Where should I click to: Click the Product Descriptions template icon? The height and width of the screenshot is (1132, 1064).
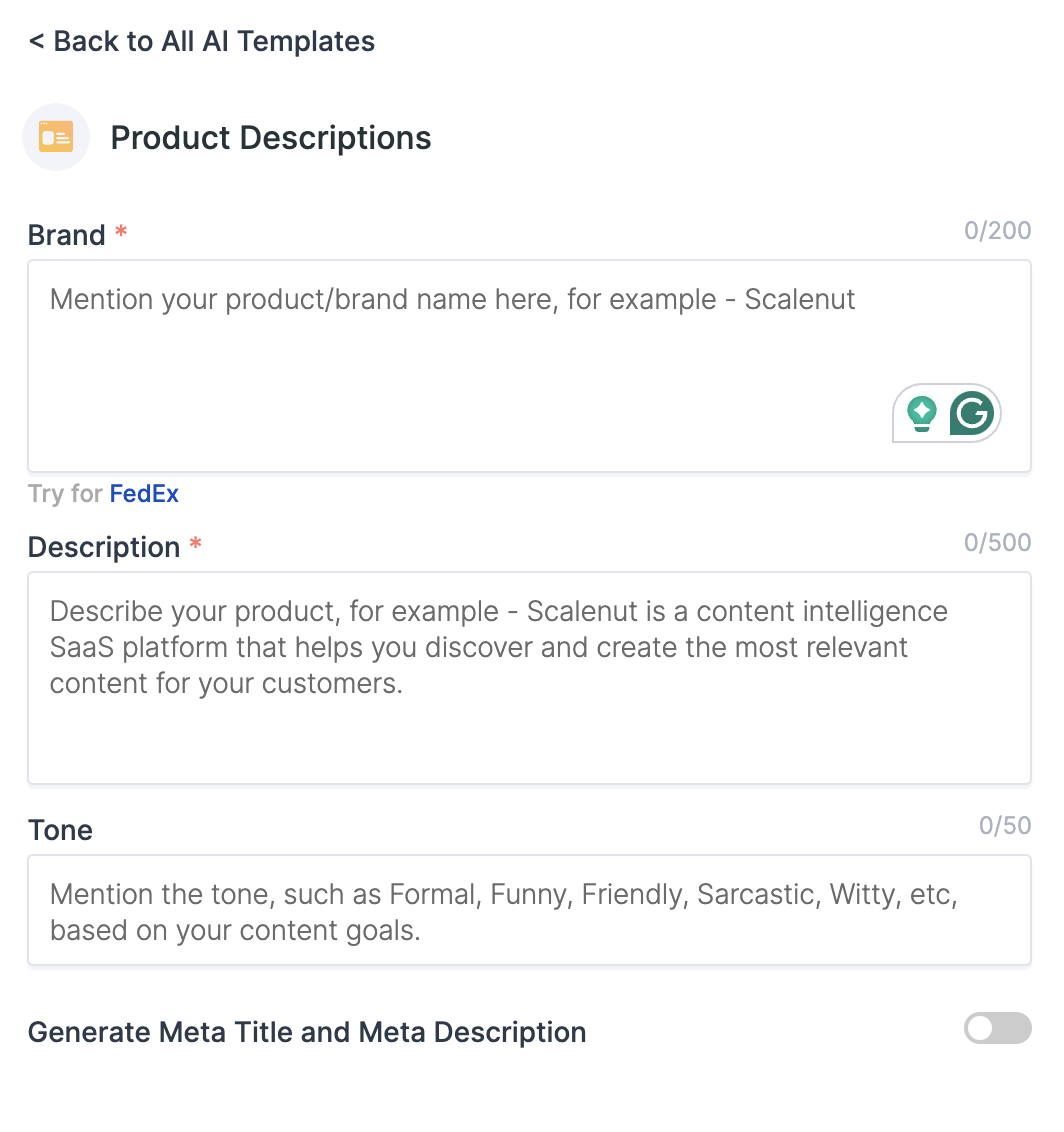click(x=56, y=137)
